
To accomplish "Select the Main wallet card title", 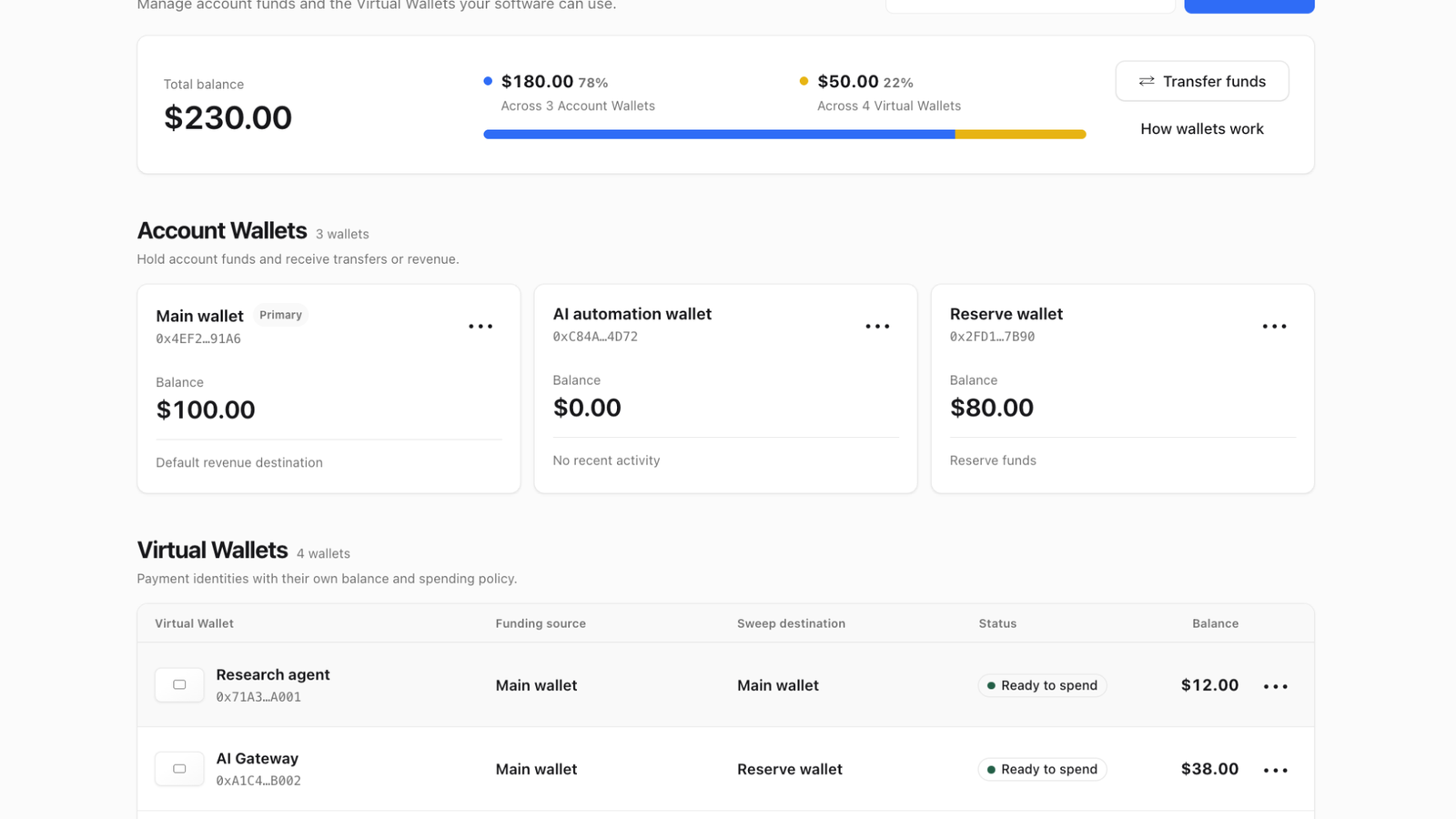I will [199, 316].
